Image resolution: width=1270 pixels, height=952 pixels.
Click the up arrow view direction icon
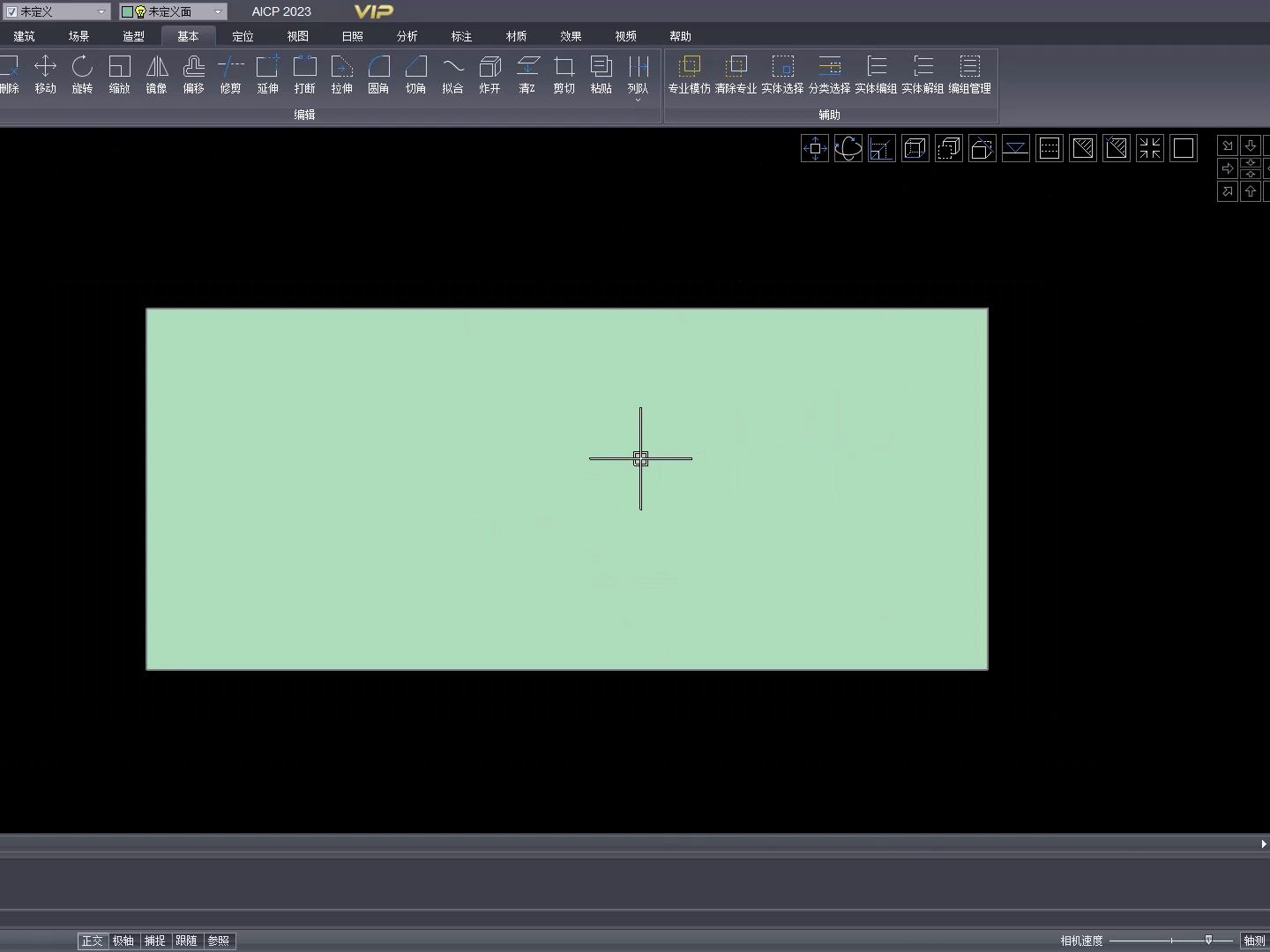click(1251, 191)
